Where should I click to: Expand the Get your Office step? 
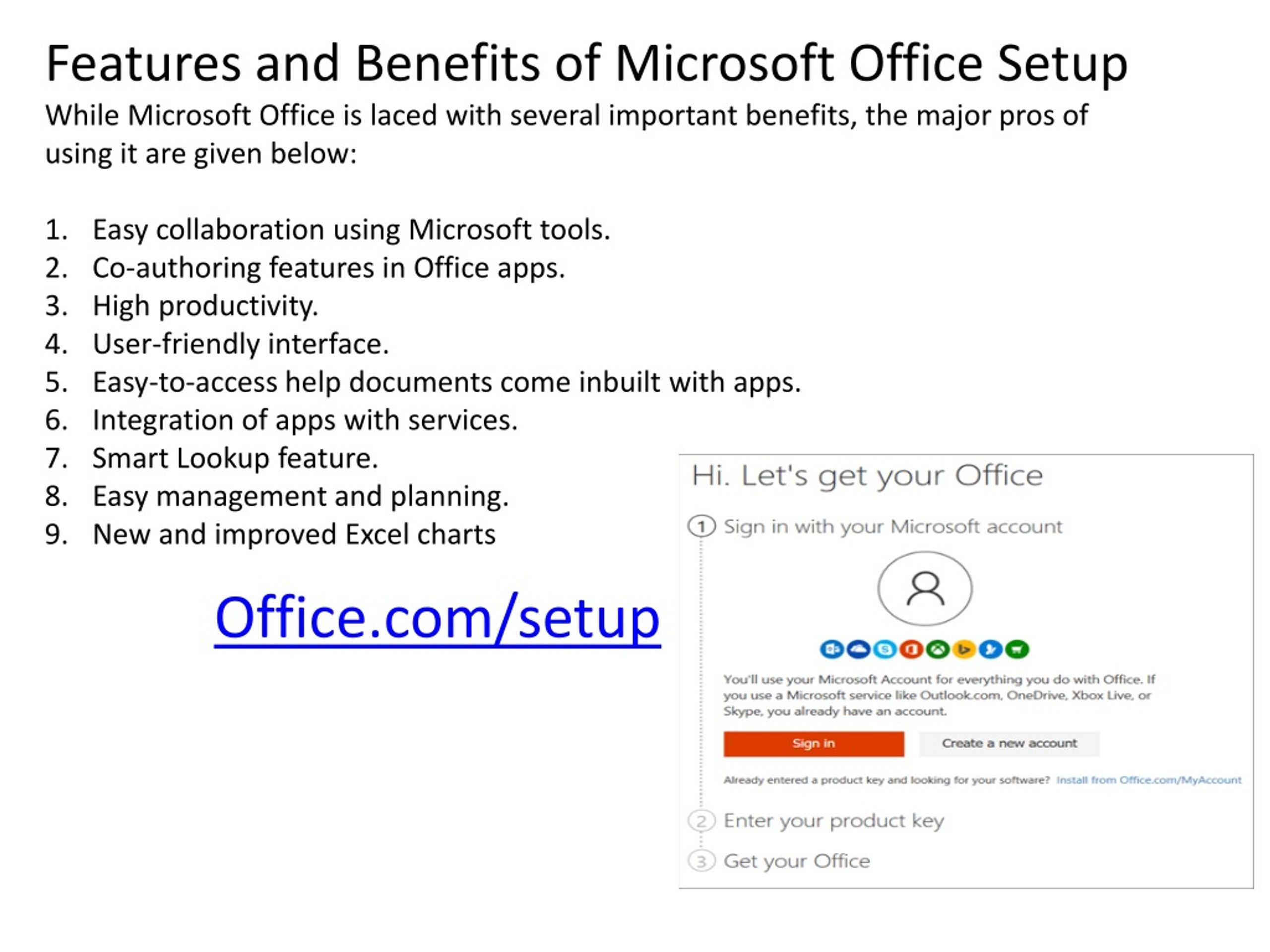pyautogui.click(x=797, y=861)
